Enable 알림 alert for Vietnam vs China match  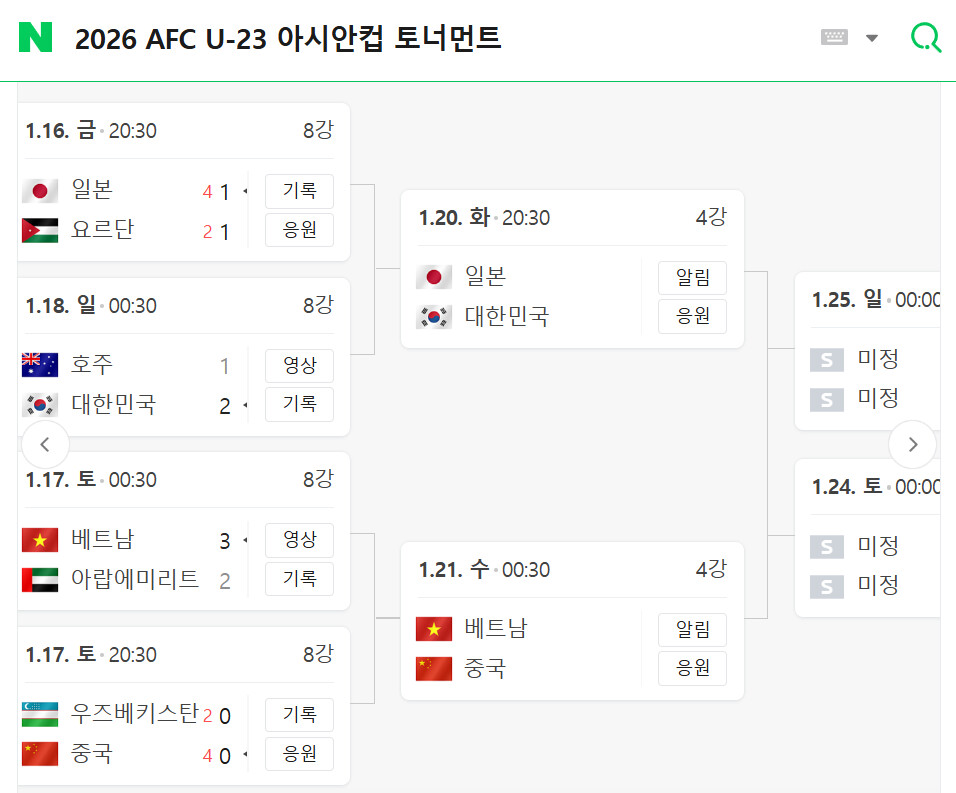pyautogui.click(x=692, y=630)
